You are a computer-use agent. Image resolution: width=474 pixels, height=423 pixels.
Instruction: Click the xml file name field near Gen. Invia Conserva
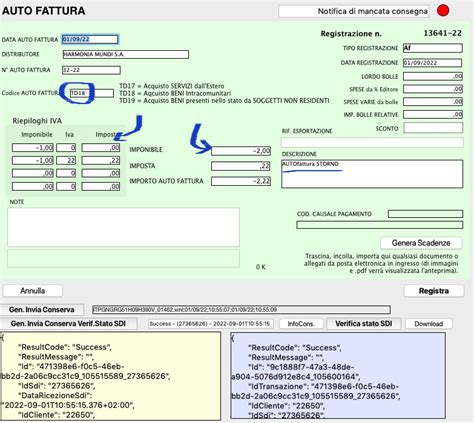(x=241, y=310)
